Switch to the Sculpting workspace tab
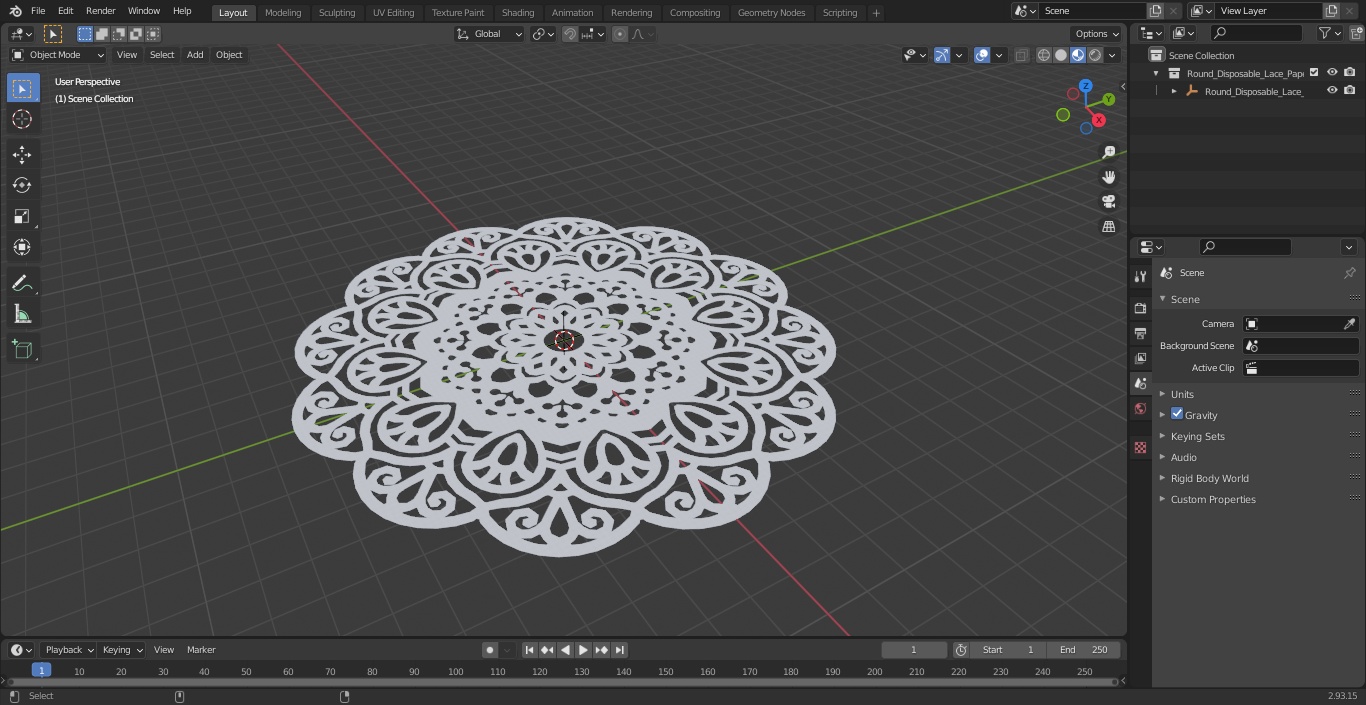The width and height of the screenshot is (1366, 705). pyautogui.click(x=337, y=12)
